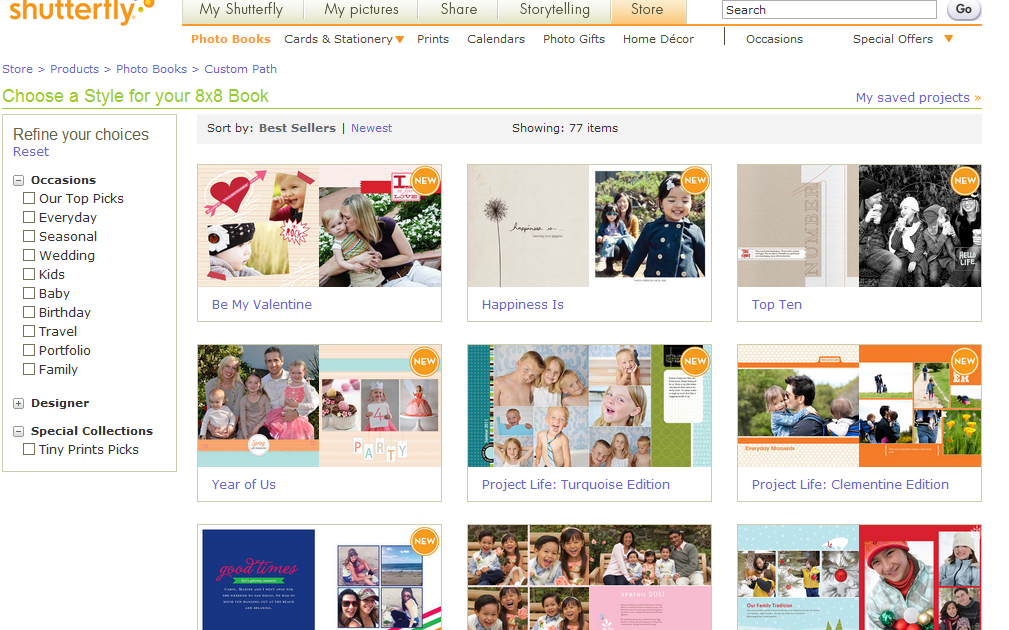Image resolution: width=1009 pixels, height=630 pixels.
Task: Switch to the My pictures tab
Action: (360, 10)
